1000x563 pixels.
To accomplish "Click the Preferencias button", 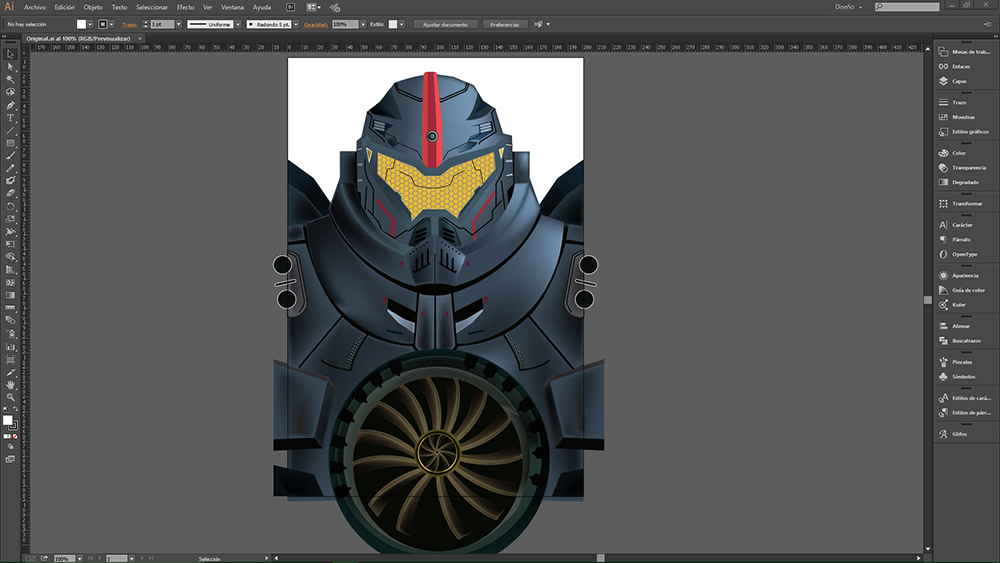I will coord(504,24).
